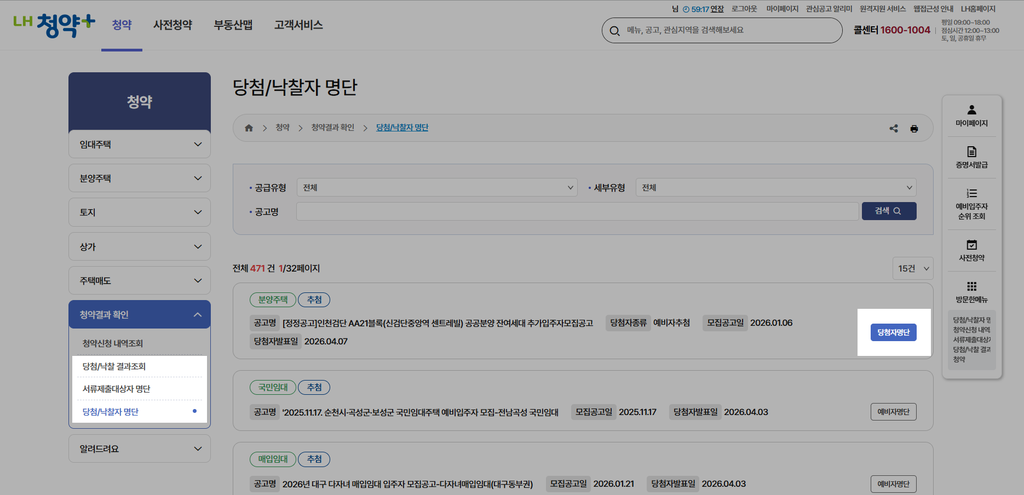Click 당첨/낙찰자 명단 in the breadcrumb trail
The width and height of the screenshot is (1024, 495).
(402, 128)
